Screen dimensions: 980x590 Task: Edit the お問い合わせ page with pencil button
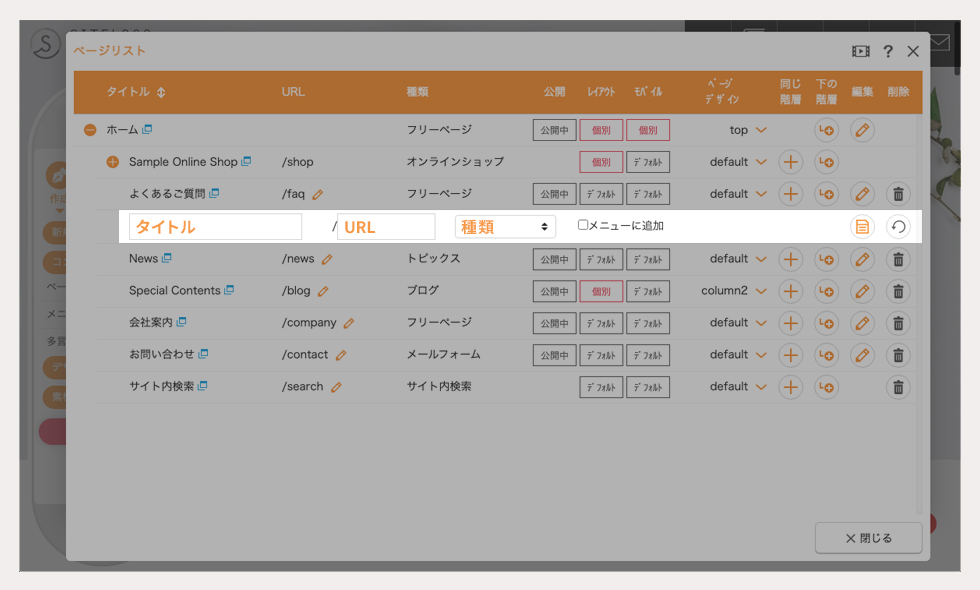coord(862,355)
